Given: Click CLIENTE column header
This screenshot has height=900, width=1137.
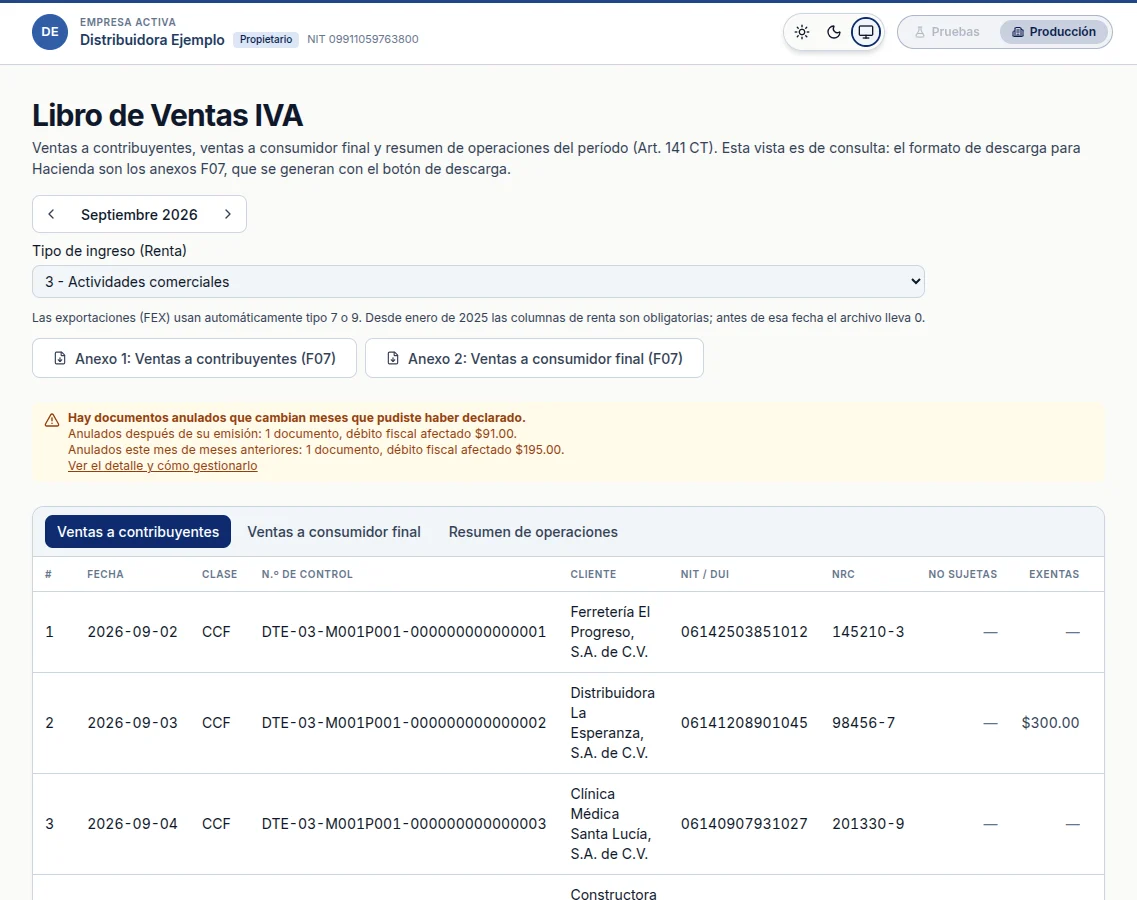Looking at the screenshot, I should coord(593,574).
